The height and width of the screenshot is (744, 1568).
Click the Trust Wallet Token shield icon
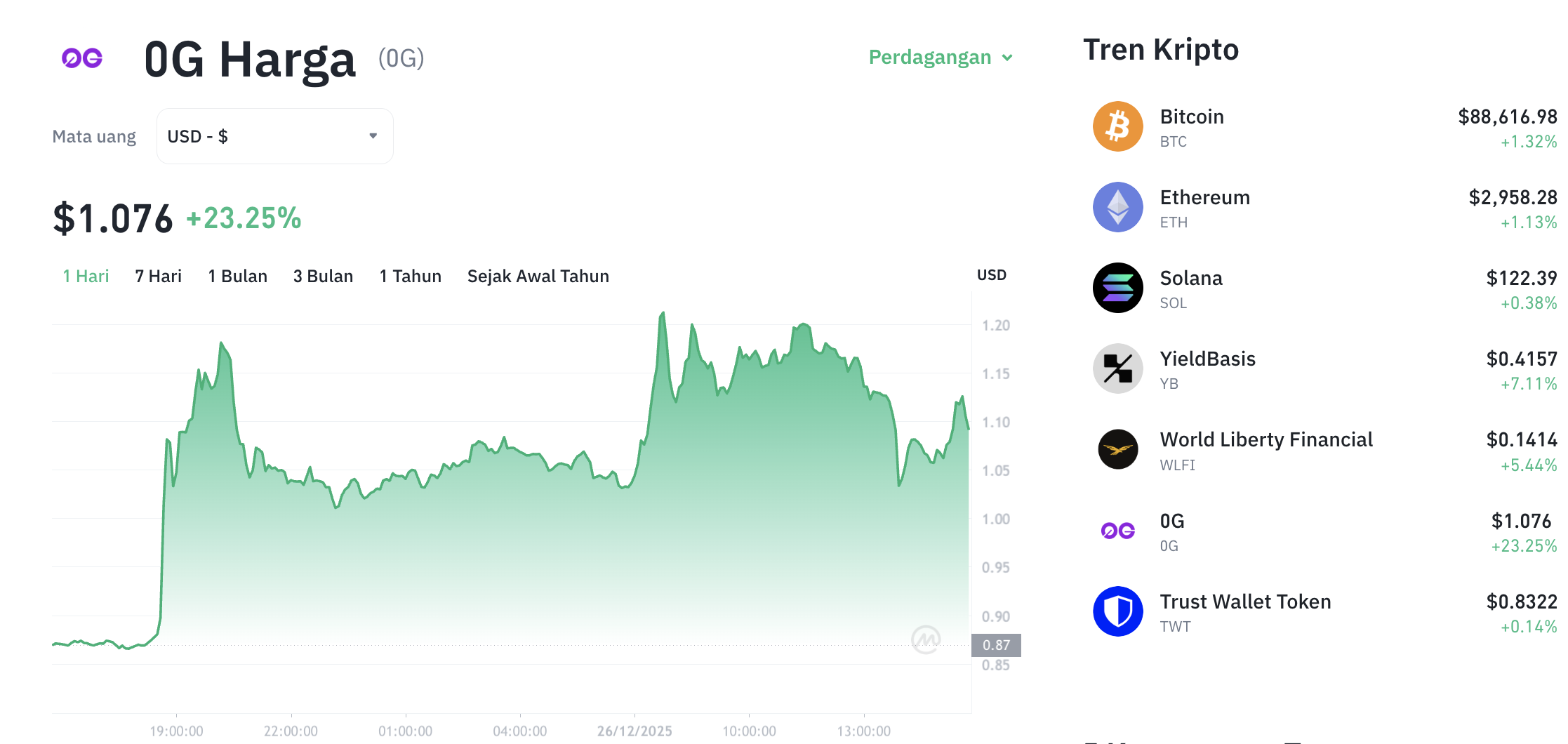tap(1117, 611)
